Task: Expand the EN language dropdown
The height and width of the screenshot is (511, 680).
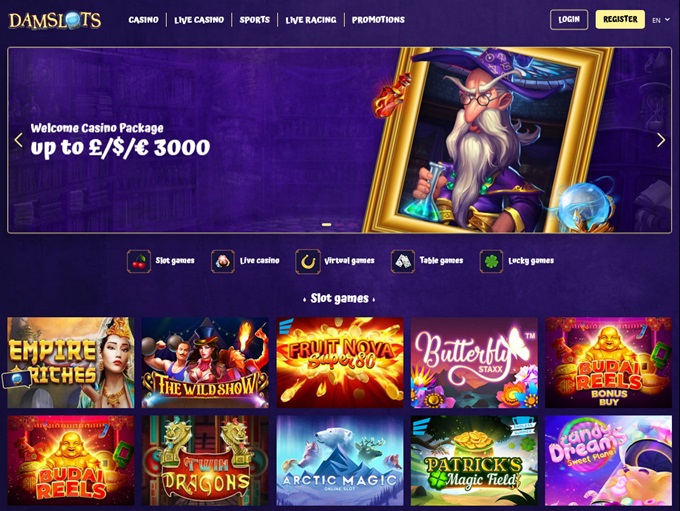Action: click(661, 20)
